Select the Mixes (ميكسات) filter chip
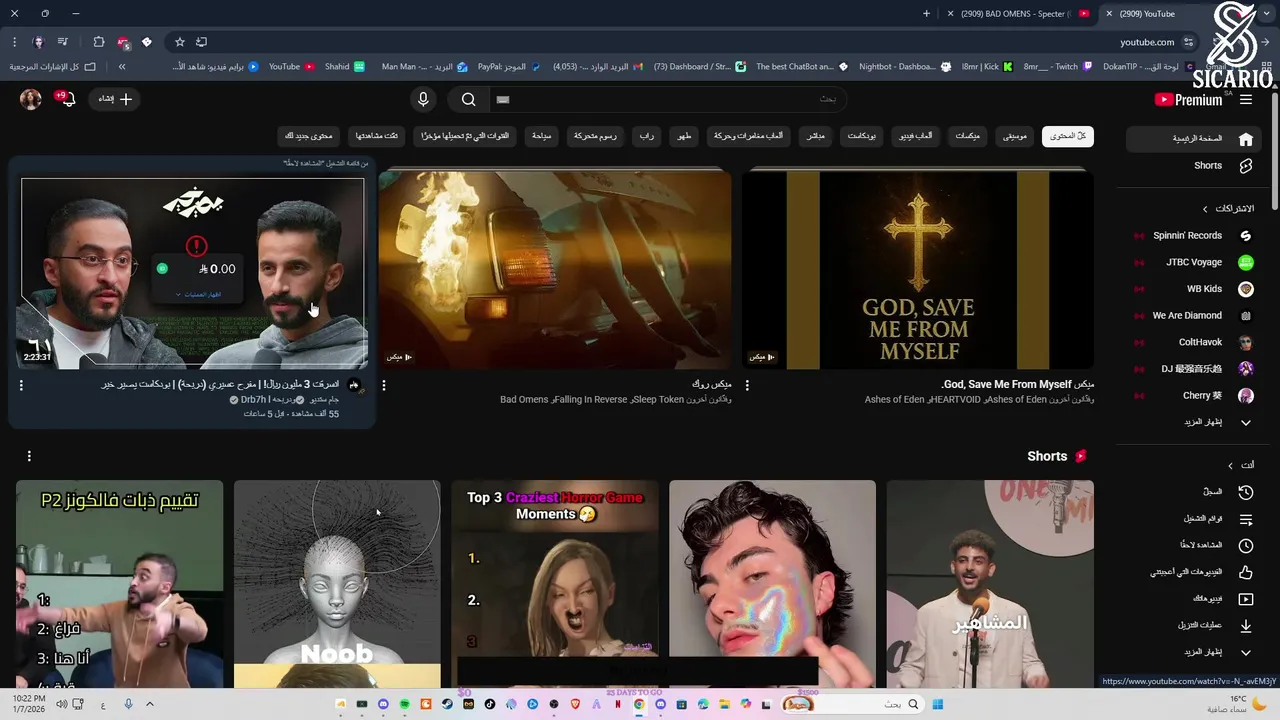The width and height of the screenshot is (1280, 720). [x=967, y=136]
